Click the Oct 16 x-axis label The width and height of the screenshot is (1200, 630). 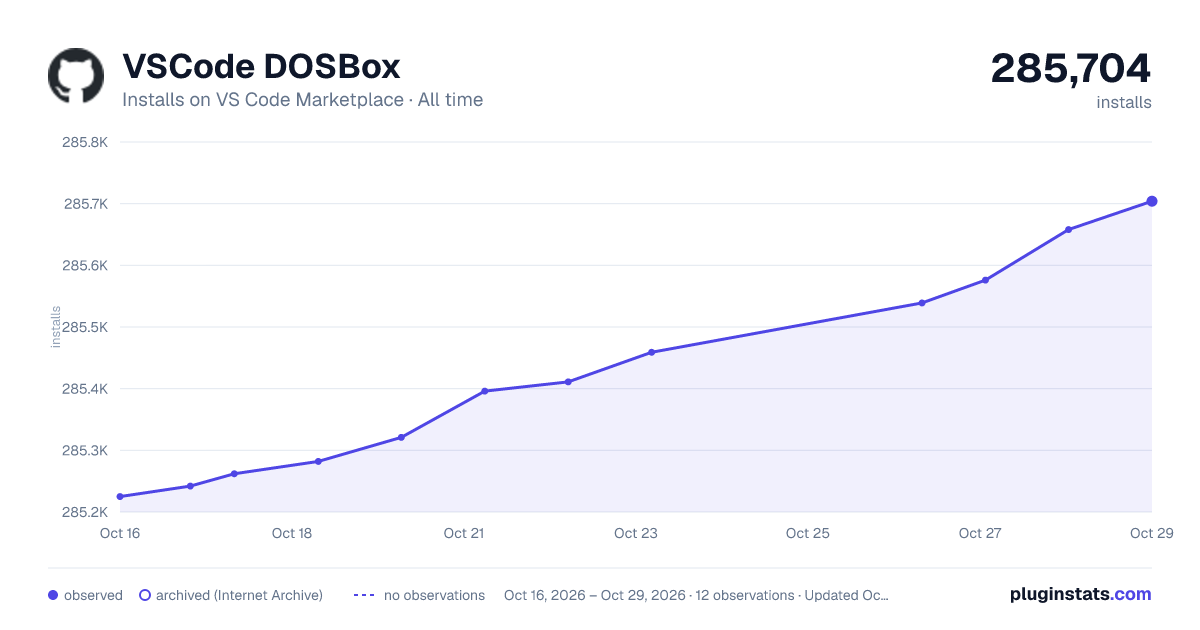click(x=120, y=533)
